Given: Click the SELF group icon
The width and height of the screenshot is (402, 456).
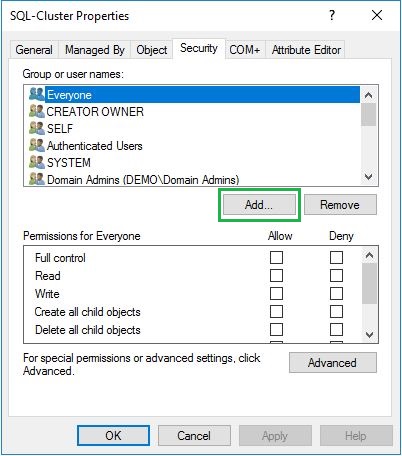Looking at the screenshot, I should pos(36,128).
